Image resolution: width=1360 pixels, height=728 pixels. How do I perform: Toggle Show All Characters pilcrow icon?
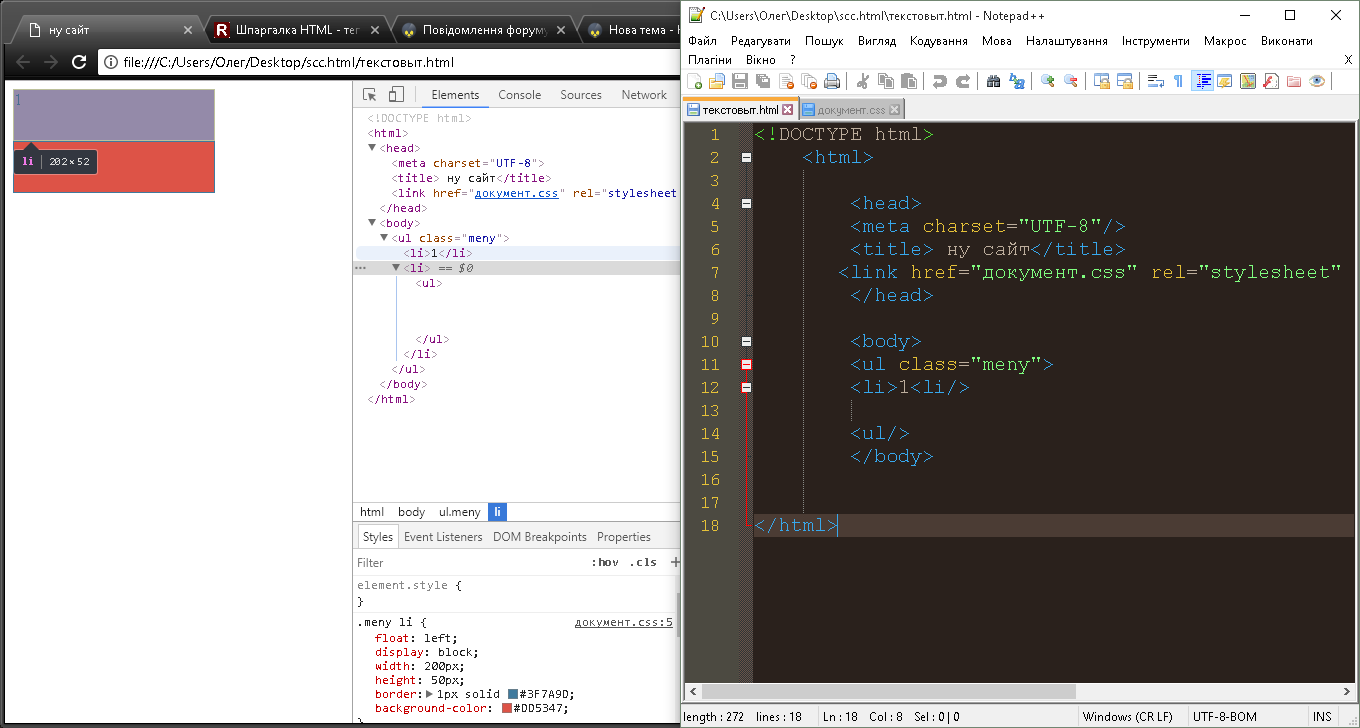[1178, 82]
